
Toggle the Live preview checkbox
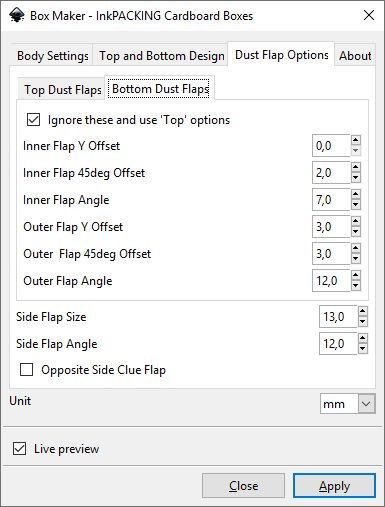[x=19, y=449]
